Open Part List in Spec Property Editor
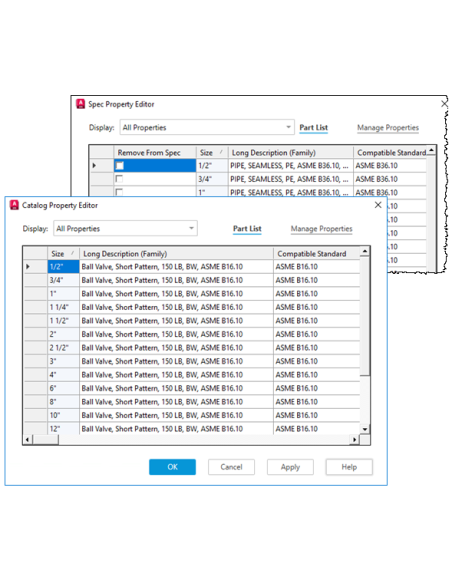This screenshot has width=452, height=584. pos(313,127)
